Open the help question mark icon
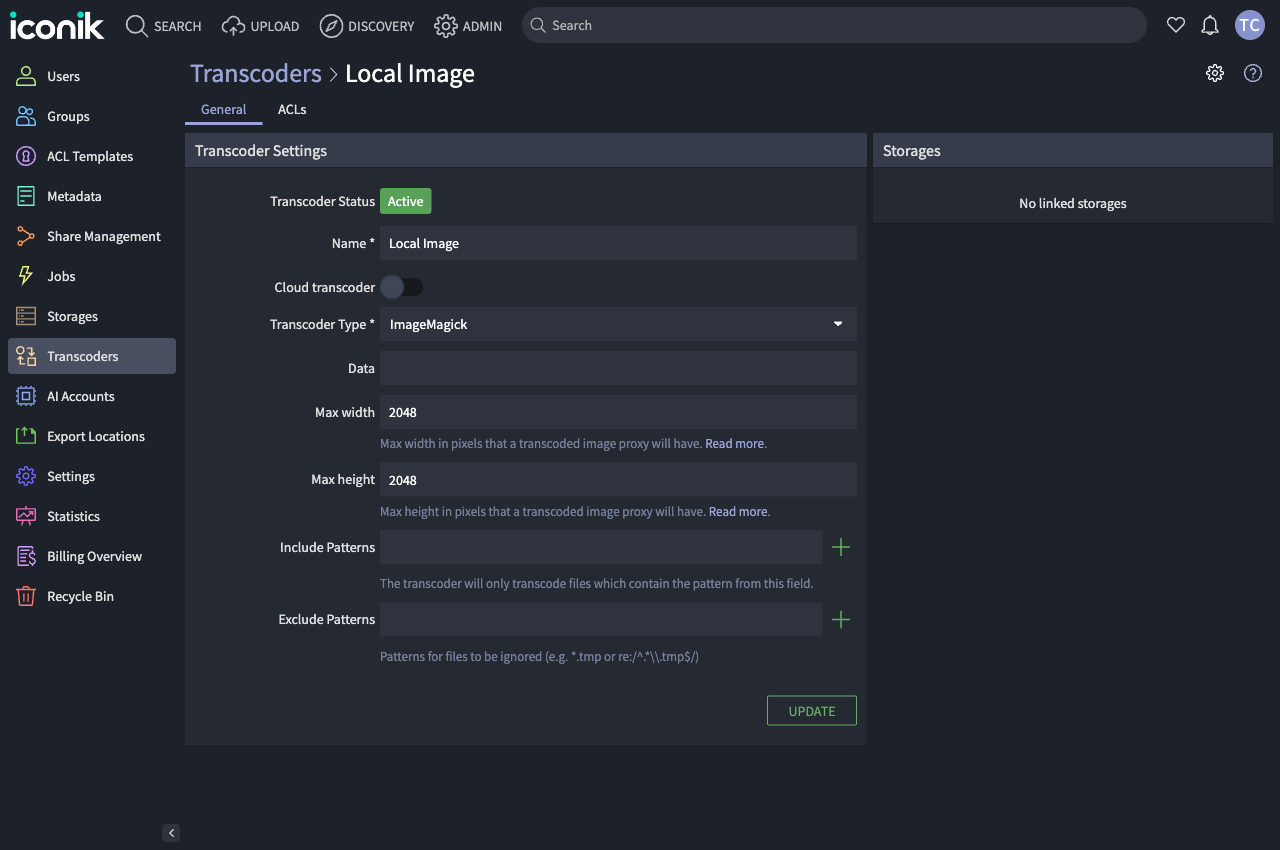Viewport: 1280px width, 850px height. point(1253,73)
